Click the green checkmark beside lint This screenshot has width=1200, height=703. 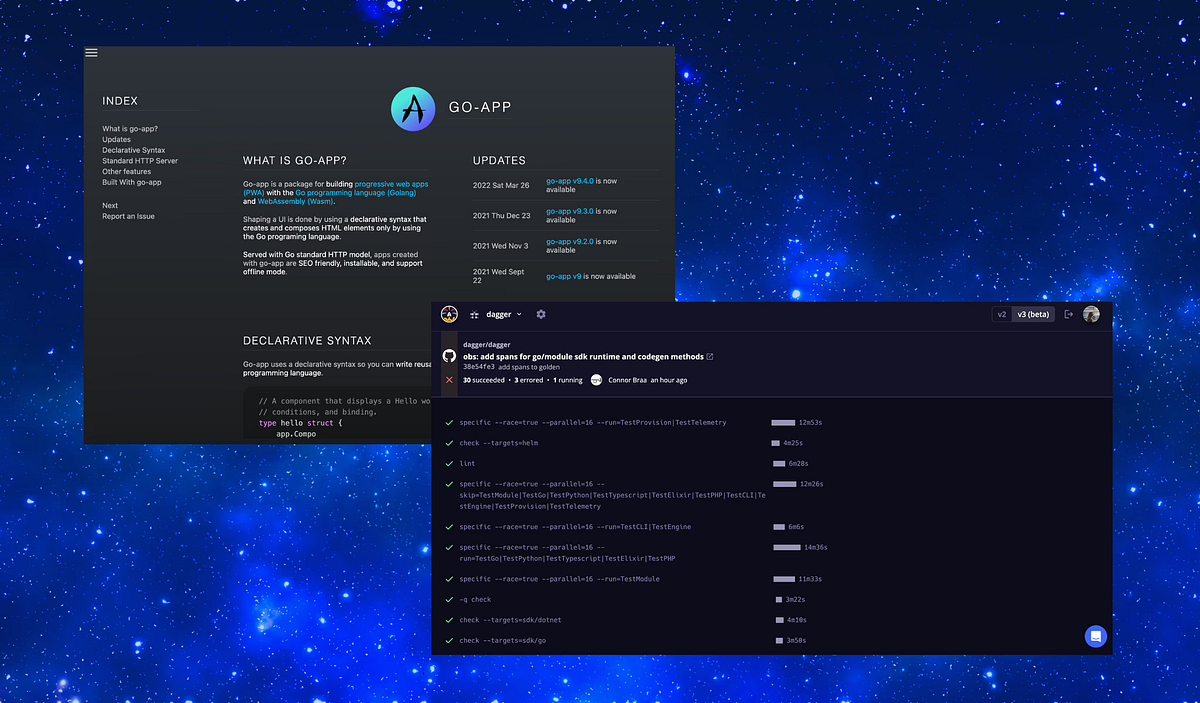point(448,463)
